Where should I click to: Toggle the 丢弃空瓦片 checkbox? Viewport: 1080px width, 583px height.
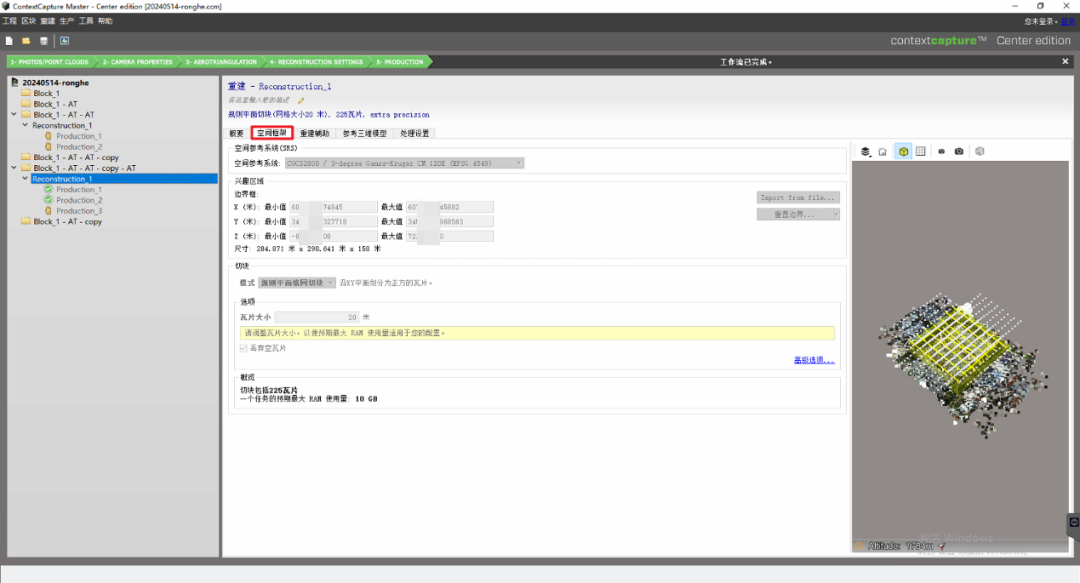pyautogui.click(x=243, y=348)
